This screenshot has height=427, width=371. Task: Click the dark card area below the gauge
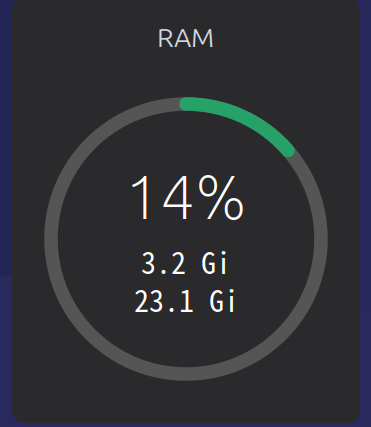click(x=186, y=402)
